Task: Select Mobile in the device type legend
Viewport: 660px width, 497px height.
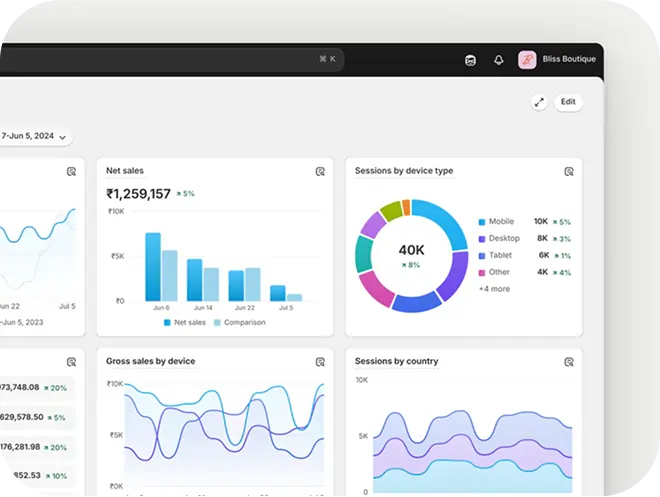Action: [x=501, y=222]
